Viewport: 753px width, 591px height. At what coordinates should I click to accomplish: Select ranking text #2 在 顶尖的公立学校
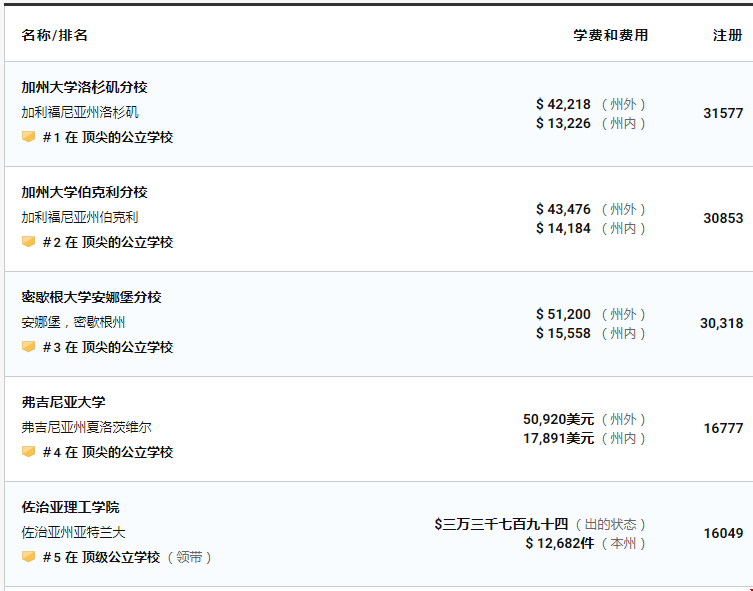click(108, 242)
